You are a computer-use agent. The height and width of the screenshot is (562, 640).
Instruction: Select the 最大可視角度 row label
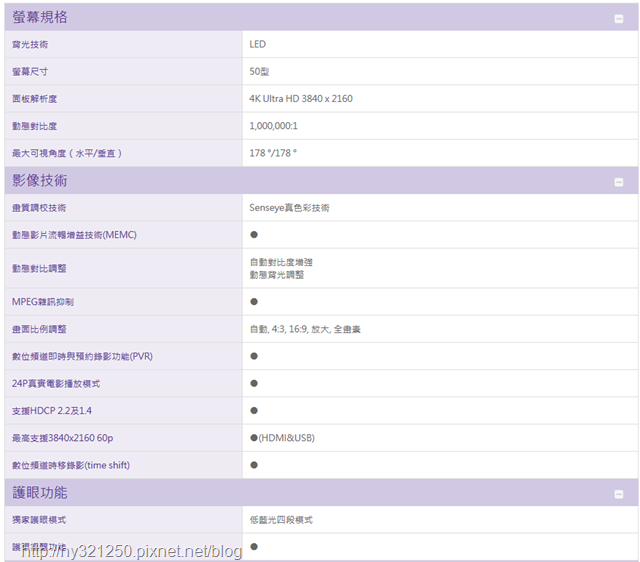pyautogui.click(x=67, y=153)
